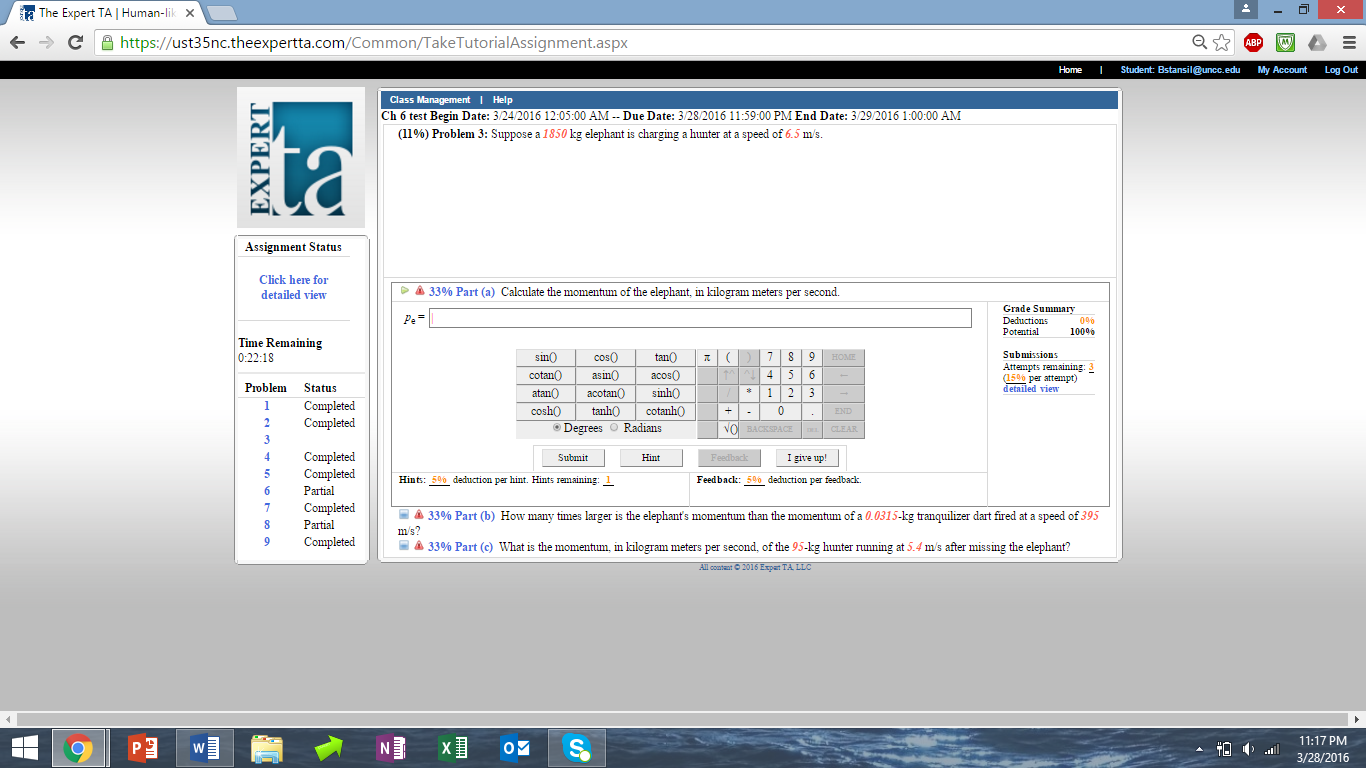Open the Help menu

[x=502, y=99]
